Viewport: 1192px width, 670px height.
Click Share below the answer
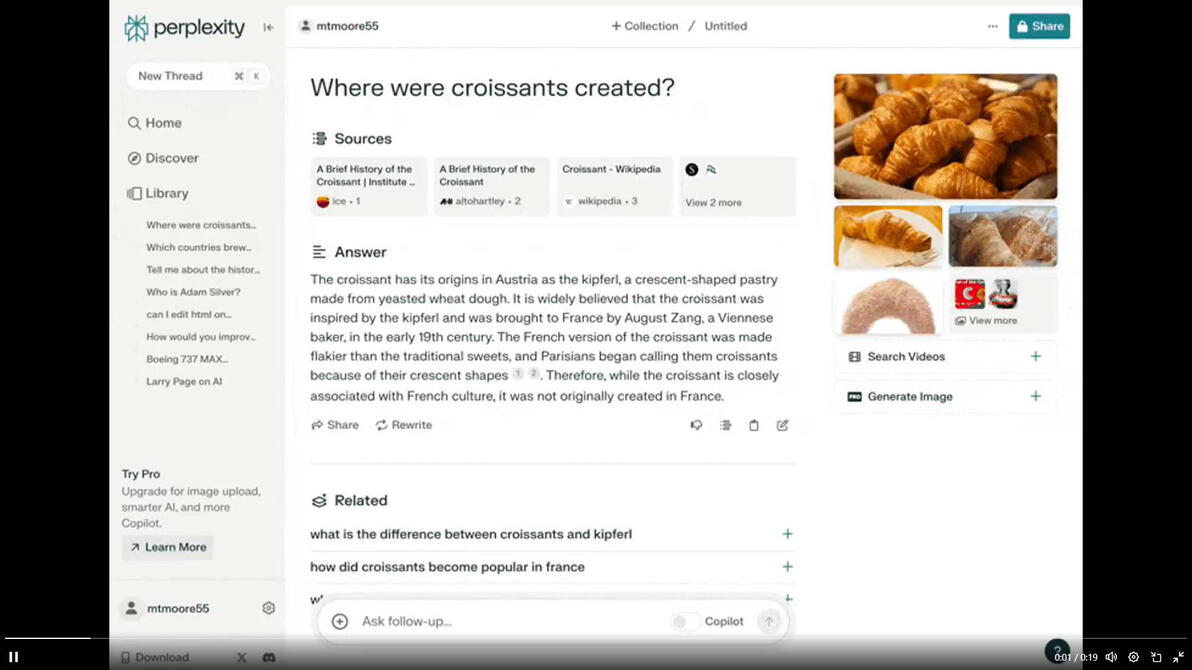click(x=334, y=425)
